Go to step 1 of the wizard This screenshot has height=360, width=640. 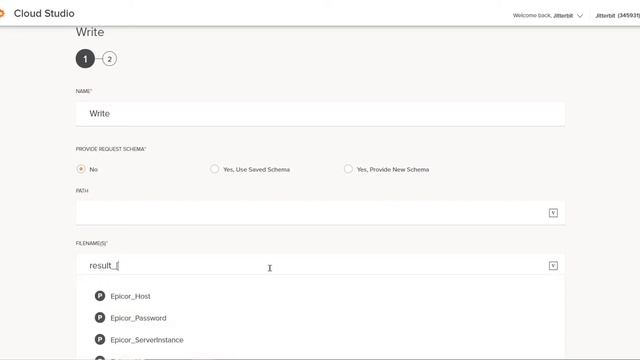point(85,59)
